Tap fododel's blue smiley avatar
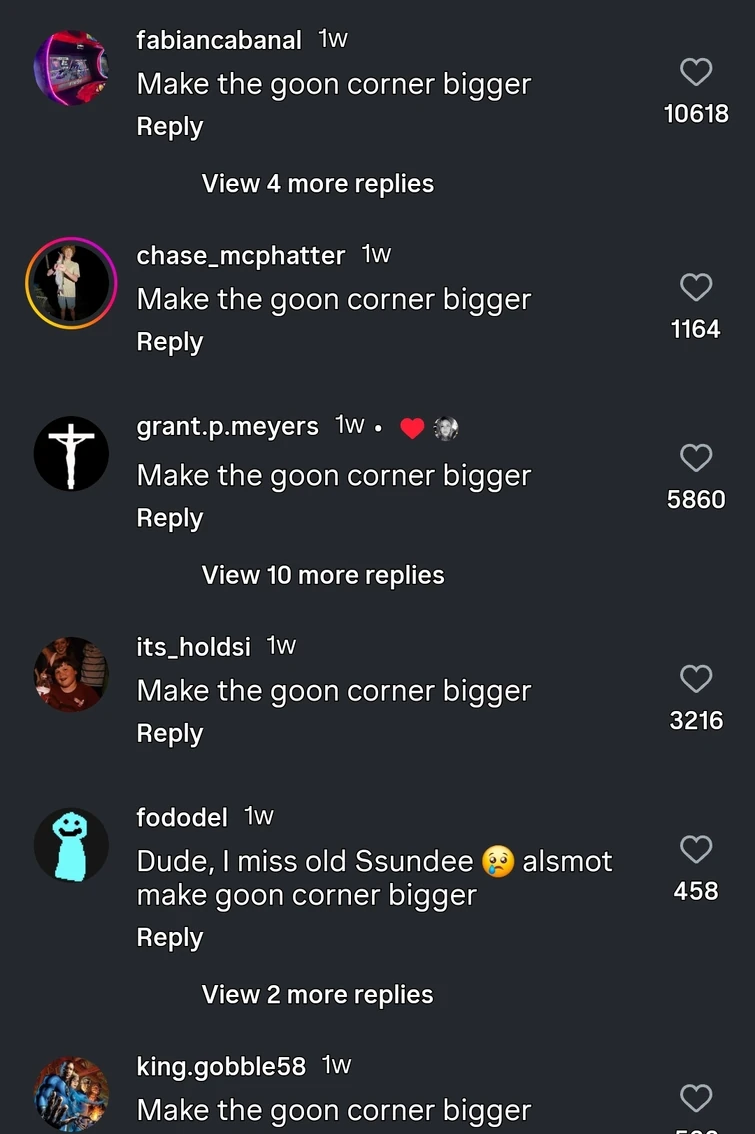The width and height of the screenshot is (755, 1134). tap(71, 845)
